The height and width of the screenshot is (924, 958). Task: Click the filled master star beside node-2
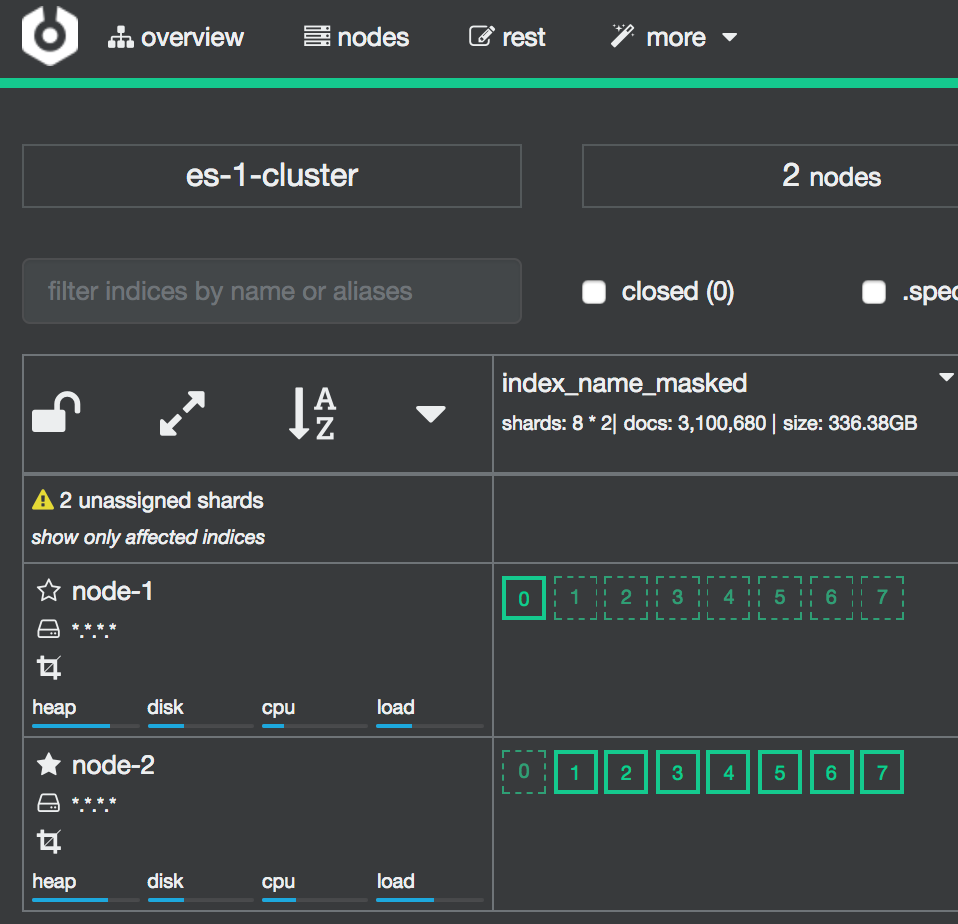coord(49,764)
